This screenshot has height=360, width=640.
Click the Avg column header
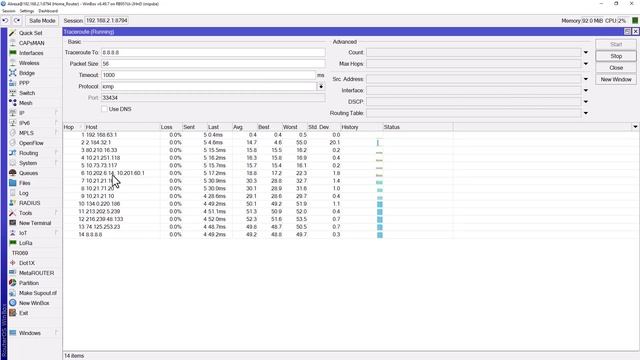(x=244, y=127)
